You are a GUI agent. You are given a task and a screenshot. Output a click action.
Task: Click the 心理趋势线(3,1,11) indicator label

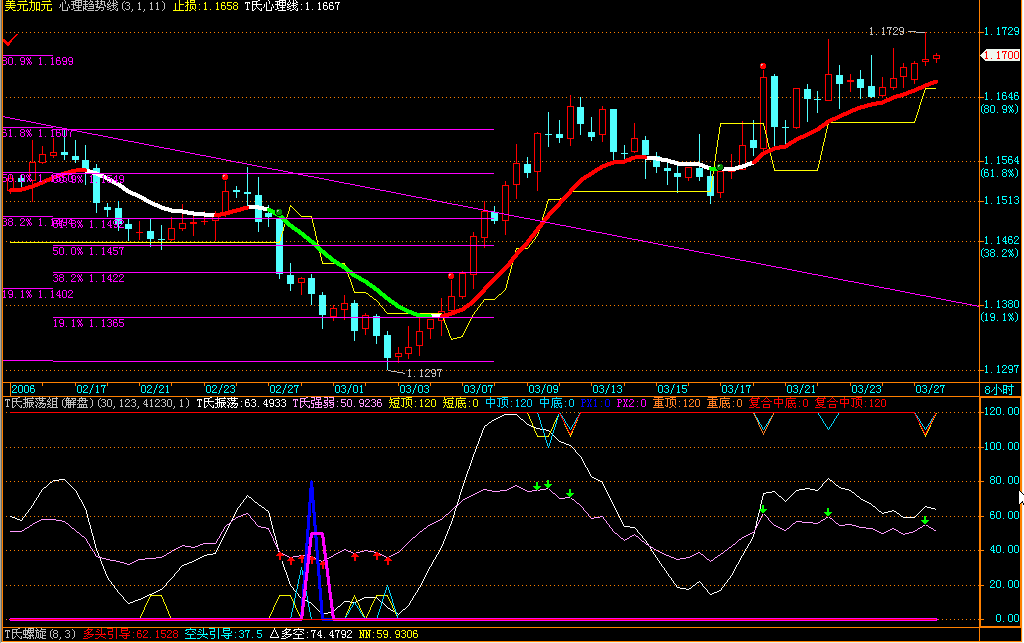pos(112,6)
